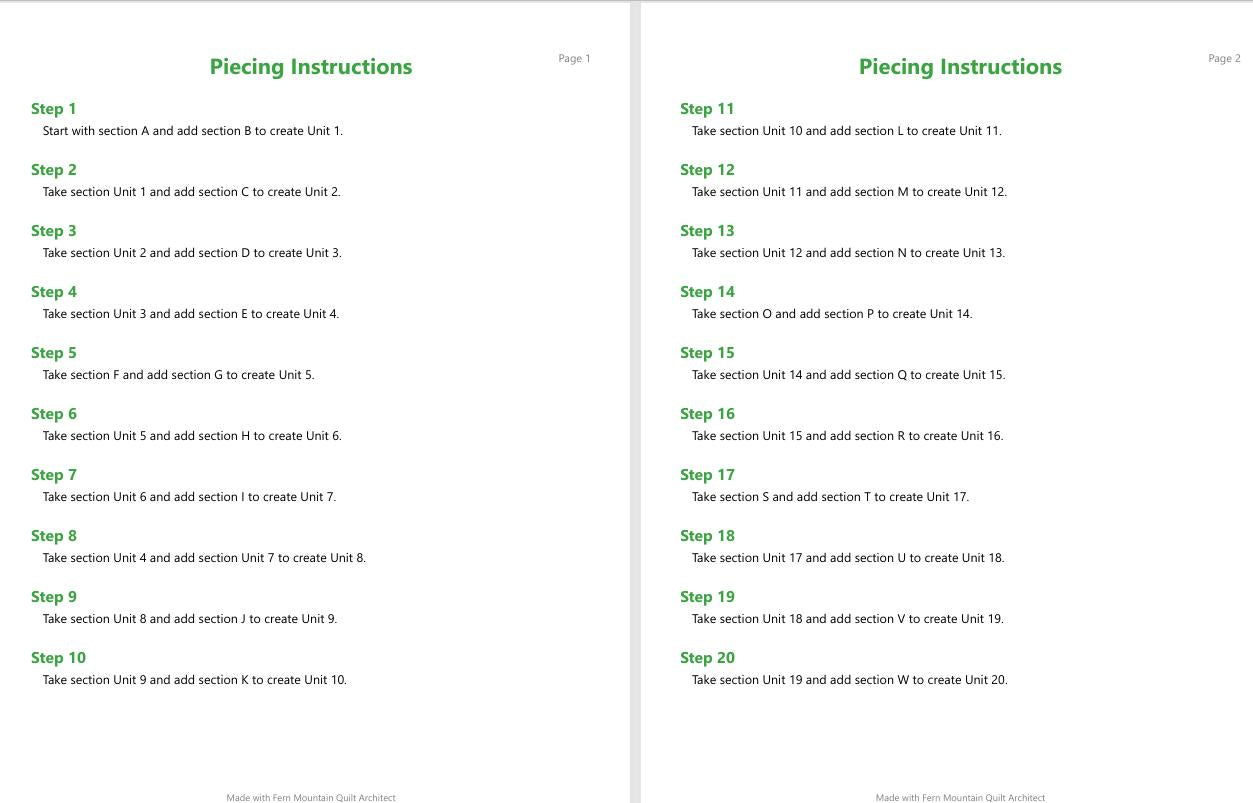Click the Piecing Instructions title on Page 2
Image resolution: width=1253 pixels, height=803 pixels.
pyautogui.click(x=960, y=67)
